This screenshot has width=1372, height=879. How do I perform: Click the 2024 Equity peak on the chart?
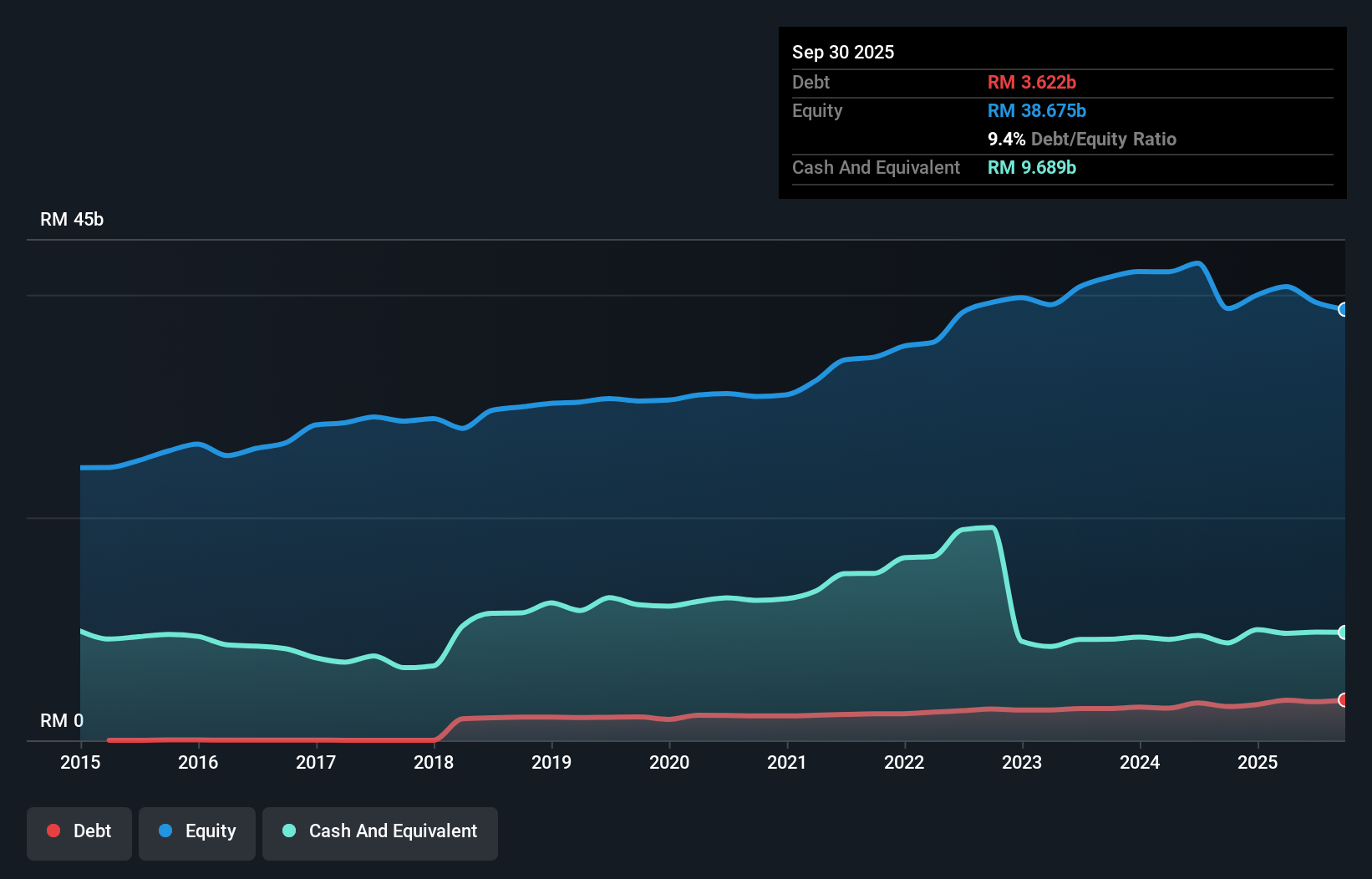[1197, 262]
